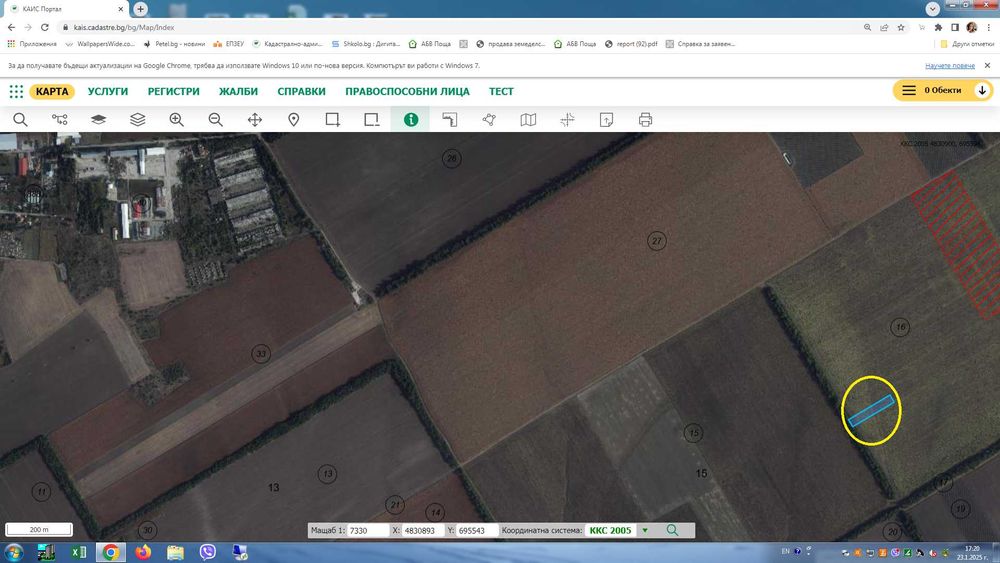Open the Други отметки bookmarks folder

(967, 44)
